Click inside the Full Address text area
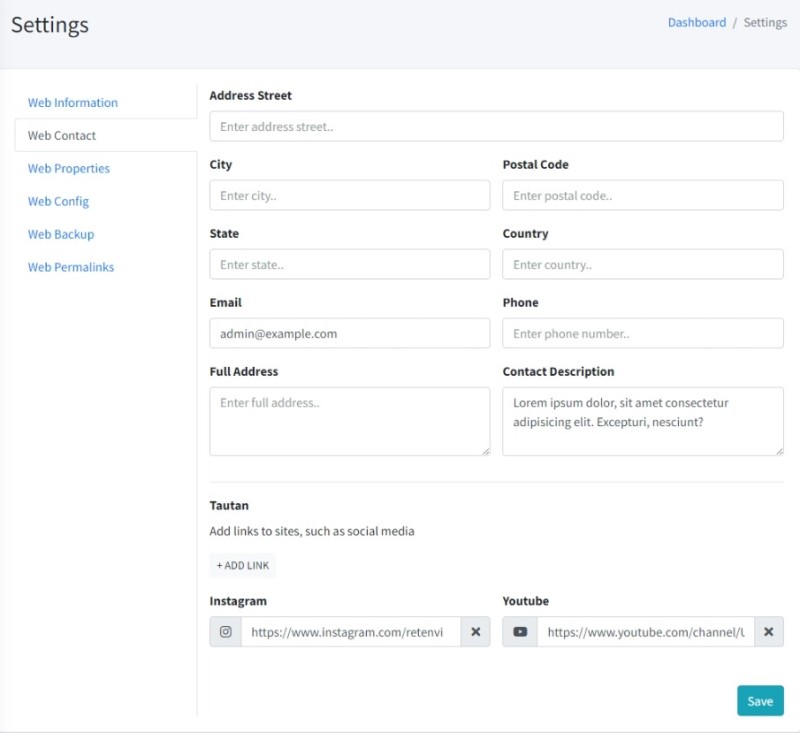This screenshot has height=733, width=800. pyautogui.click(x=349, y=421)
